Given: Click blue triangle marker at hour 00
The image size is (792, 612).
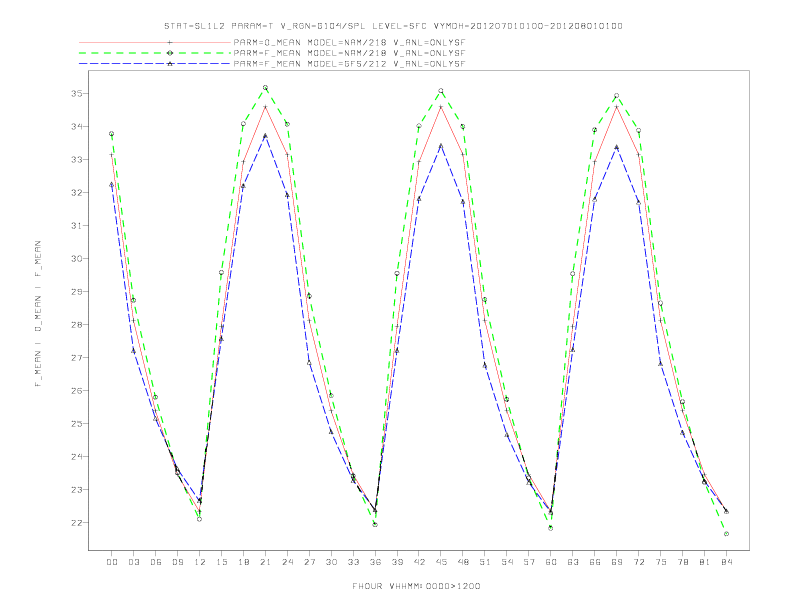Looking at the screenshot, I should pos(112,185).
